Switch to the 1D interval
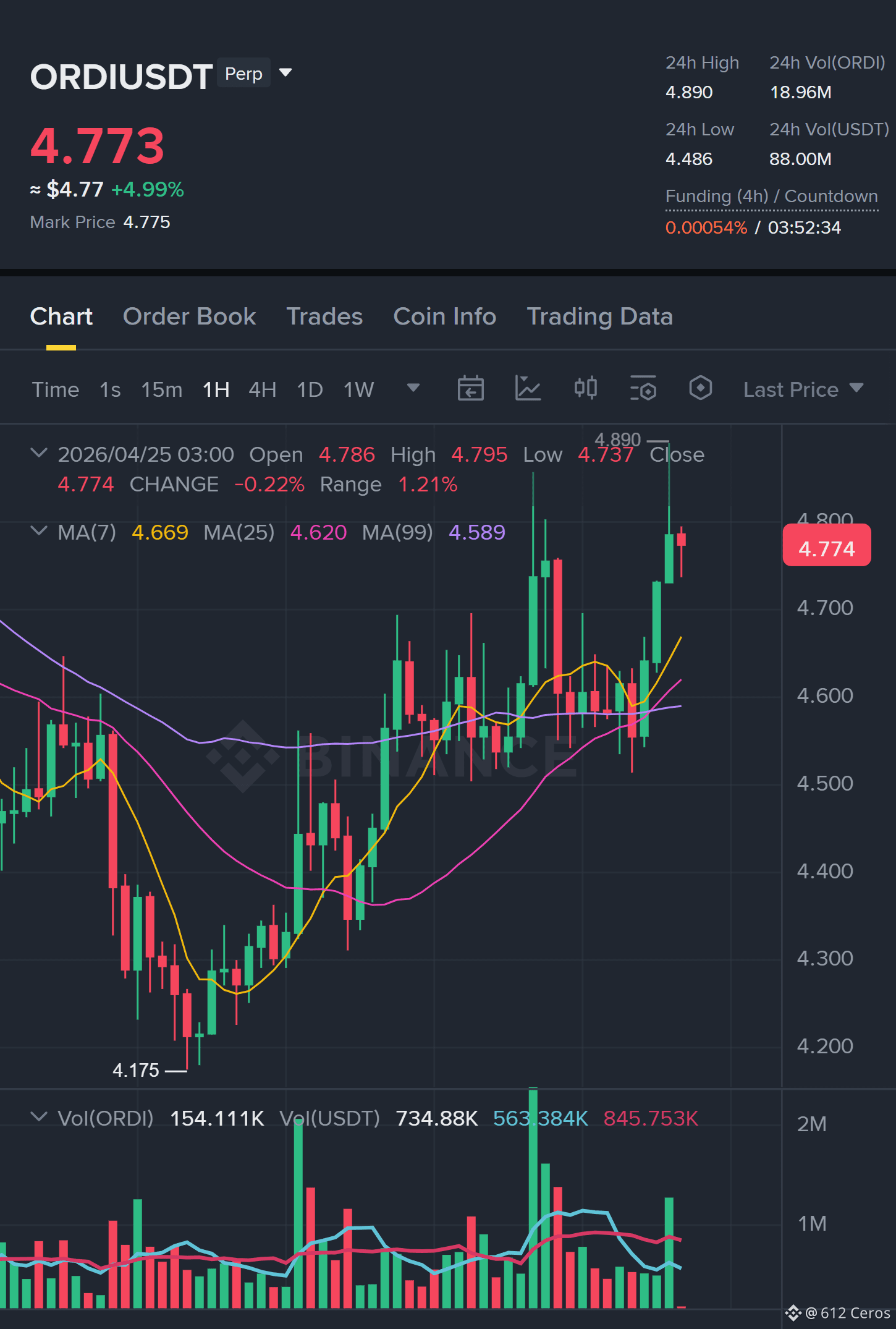 point(310,389)
